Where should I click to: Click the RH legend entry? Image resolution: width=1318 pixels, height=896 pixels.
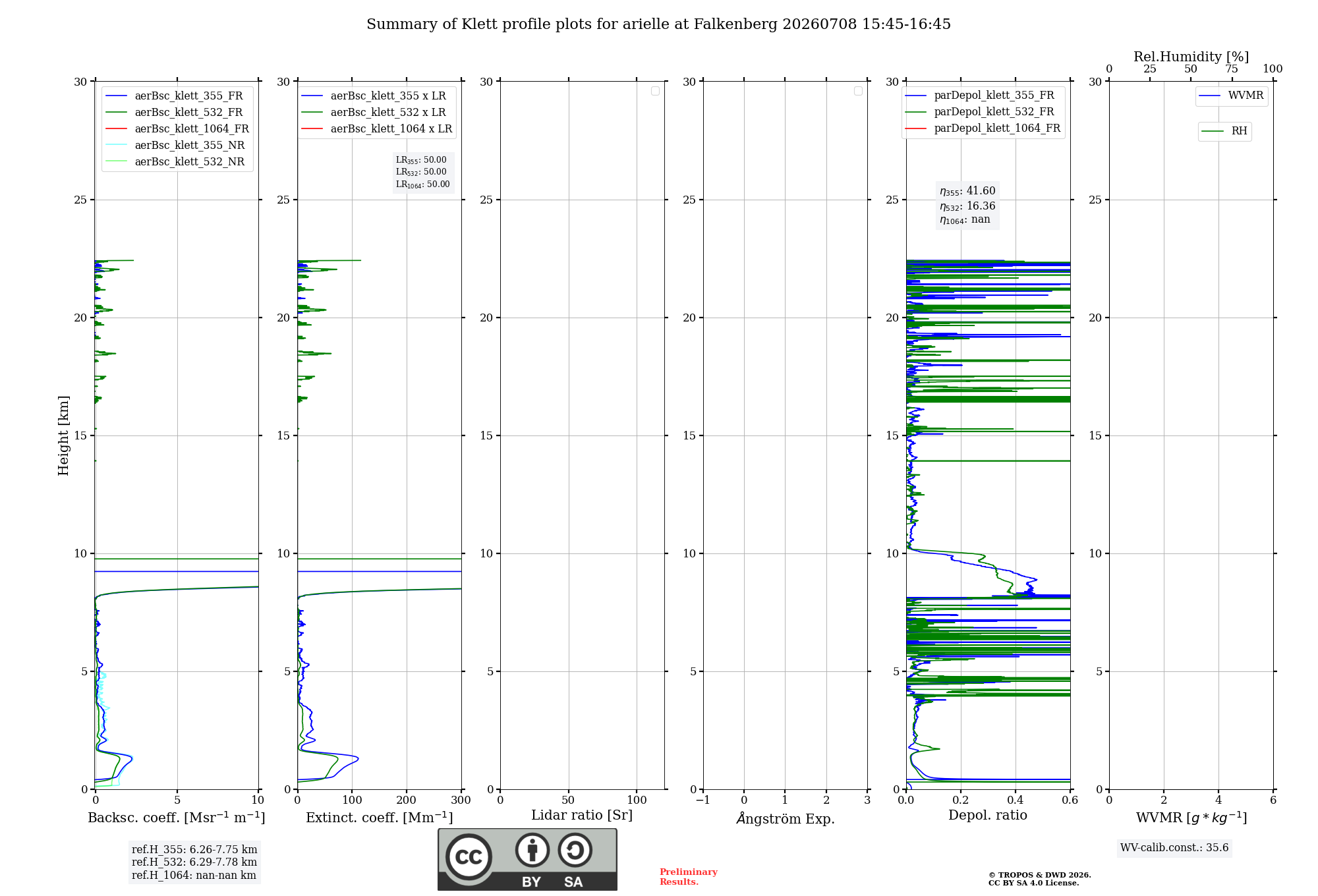pyautogui.click(x=1225, y=131)
